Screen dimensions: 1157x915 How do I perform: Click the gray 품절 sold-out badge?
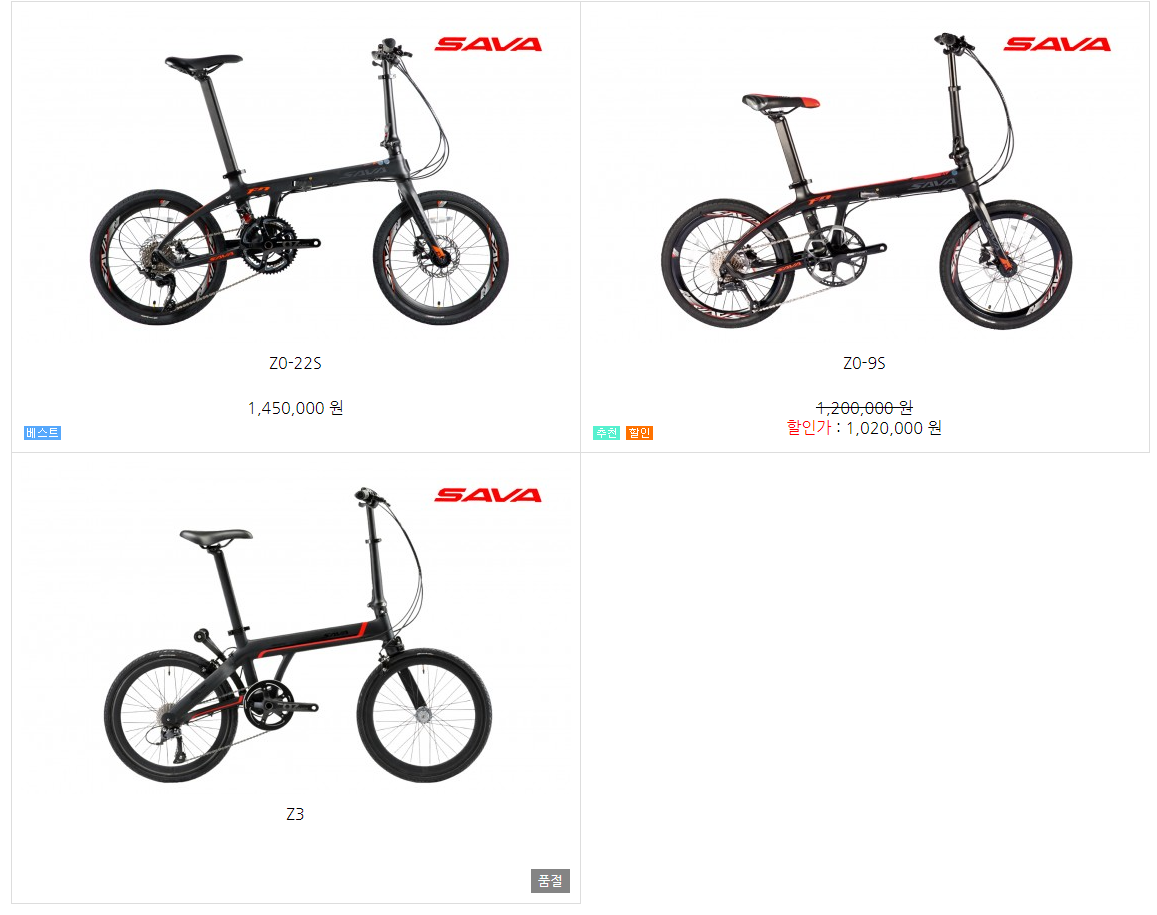(550, 880)
